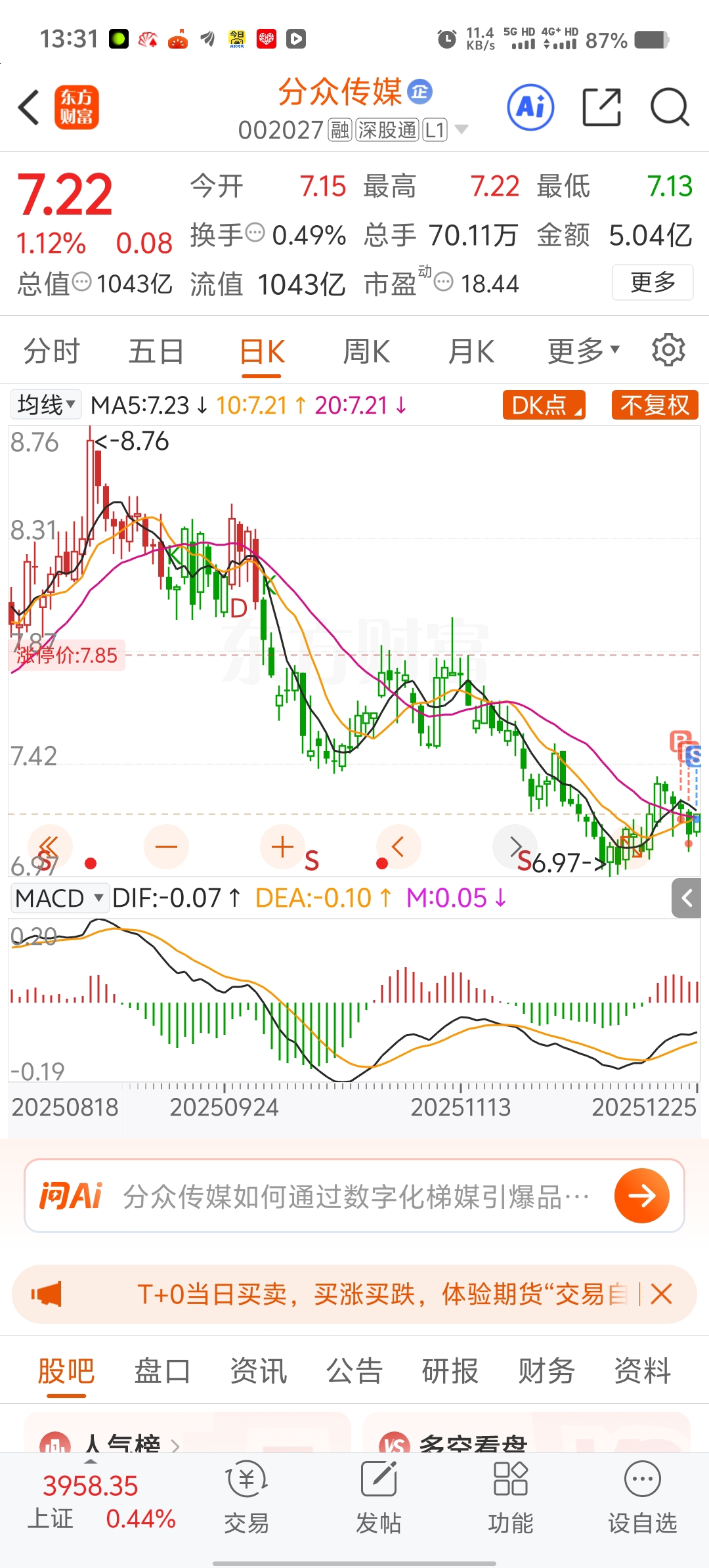Image resolution: width=709 pixels, height=1568 pixels.
Task: Move chart left with single arrow
Action: coord(398,846)
